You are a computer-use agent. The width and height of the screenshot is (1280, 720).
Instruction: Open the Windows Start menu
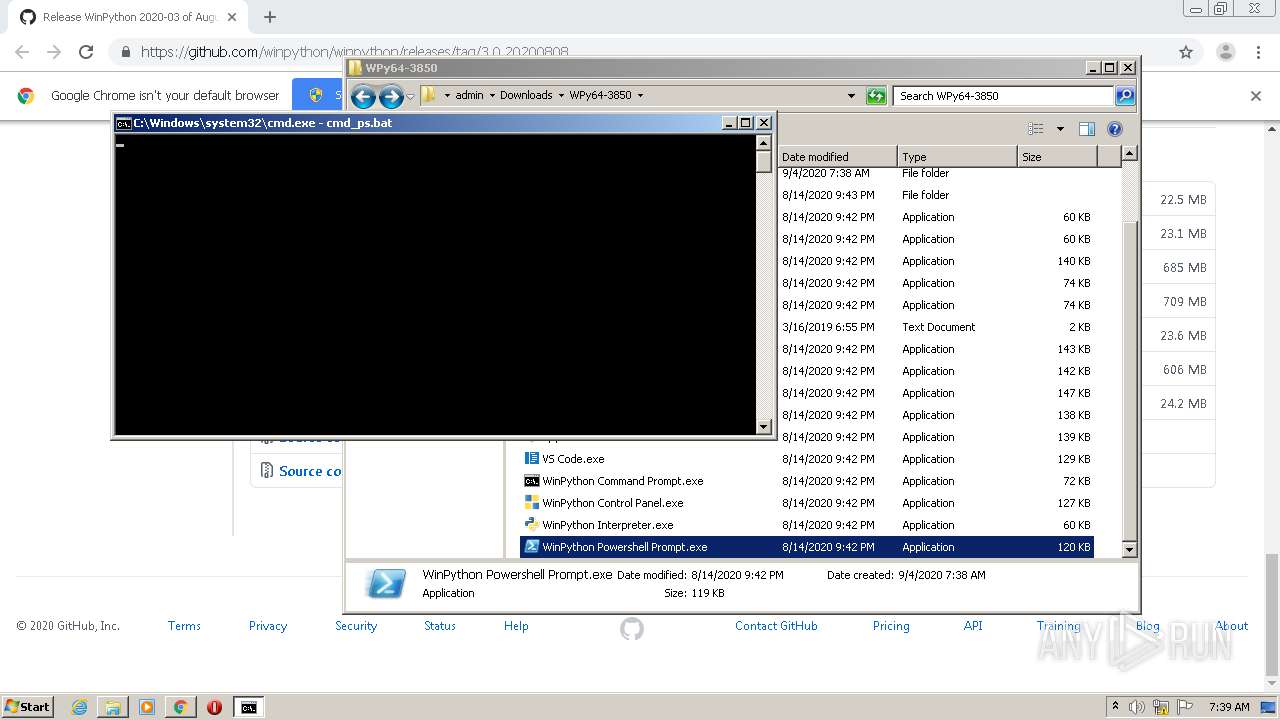[x=28, y=706]
